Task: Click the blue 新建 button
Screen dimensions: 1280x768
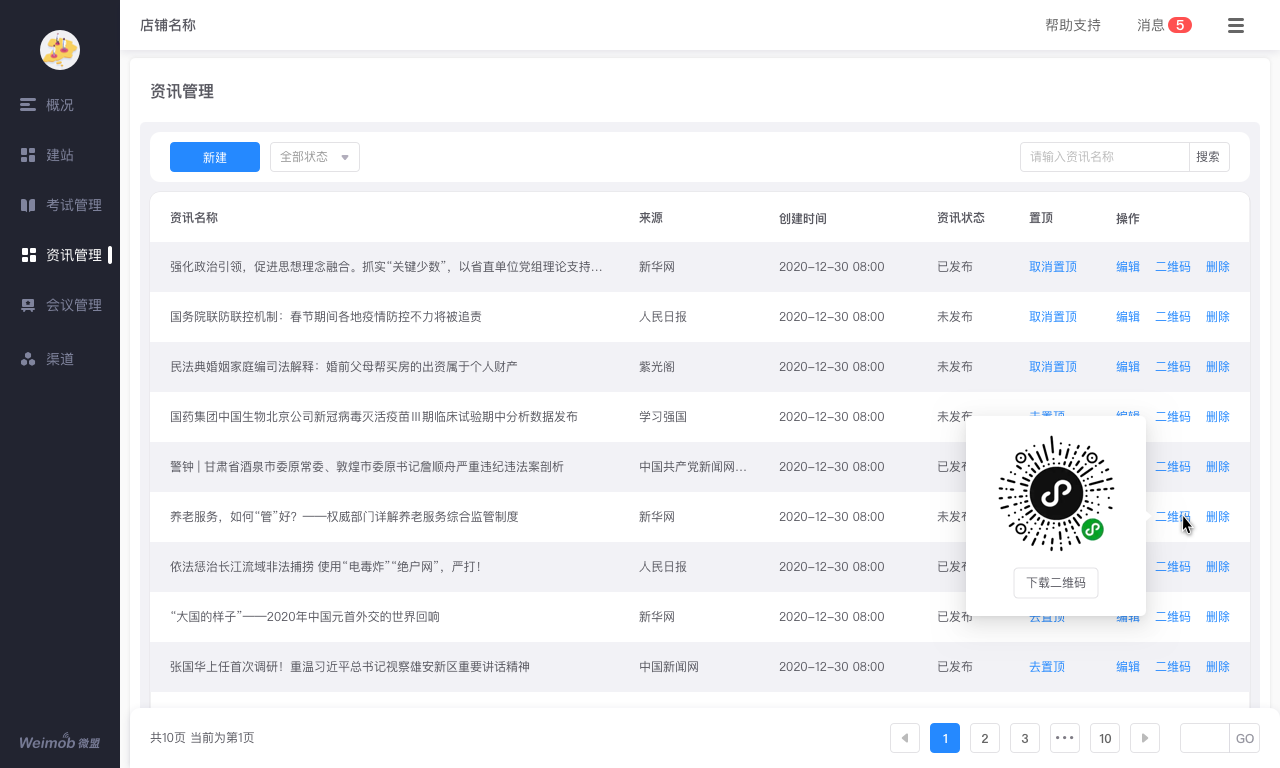Action: tap(215, 157)
